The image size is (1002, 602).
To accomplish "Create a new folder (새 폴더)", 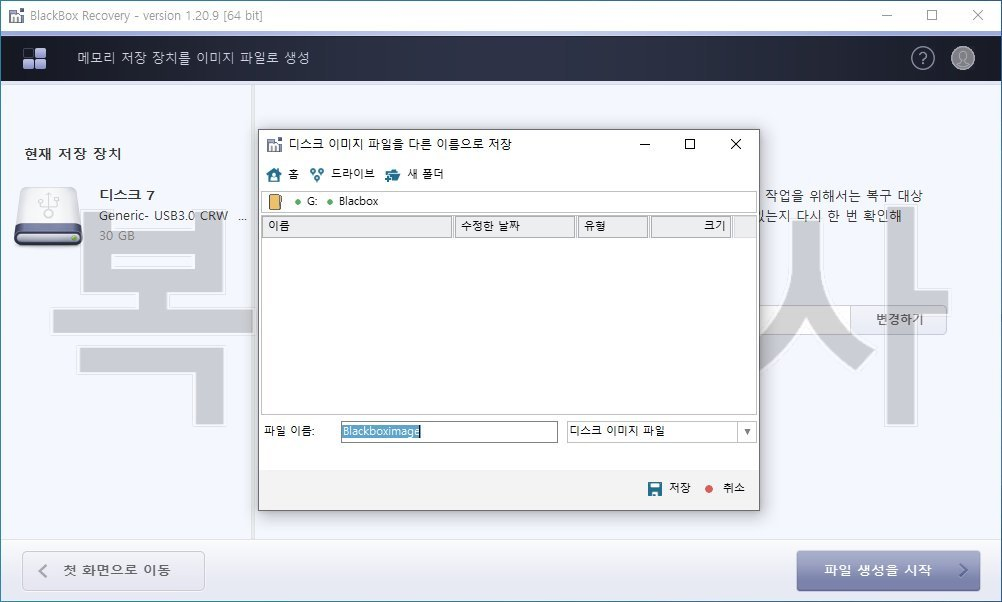I will 414,174.
